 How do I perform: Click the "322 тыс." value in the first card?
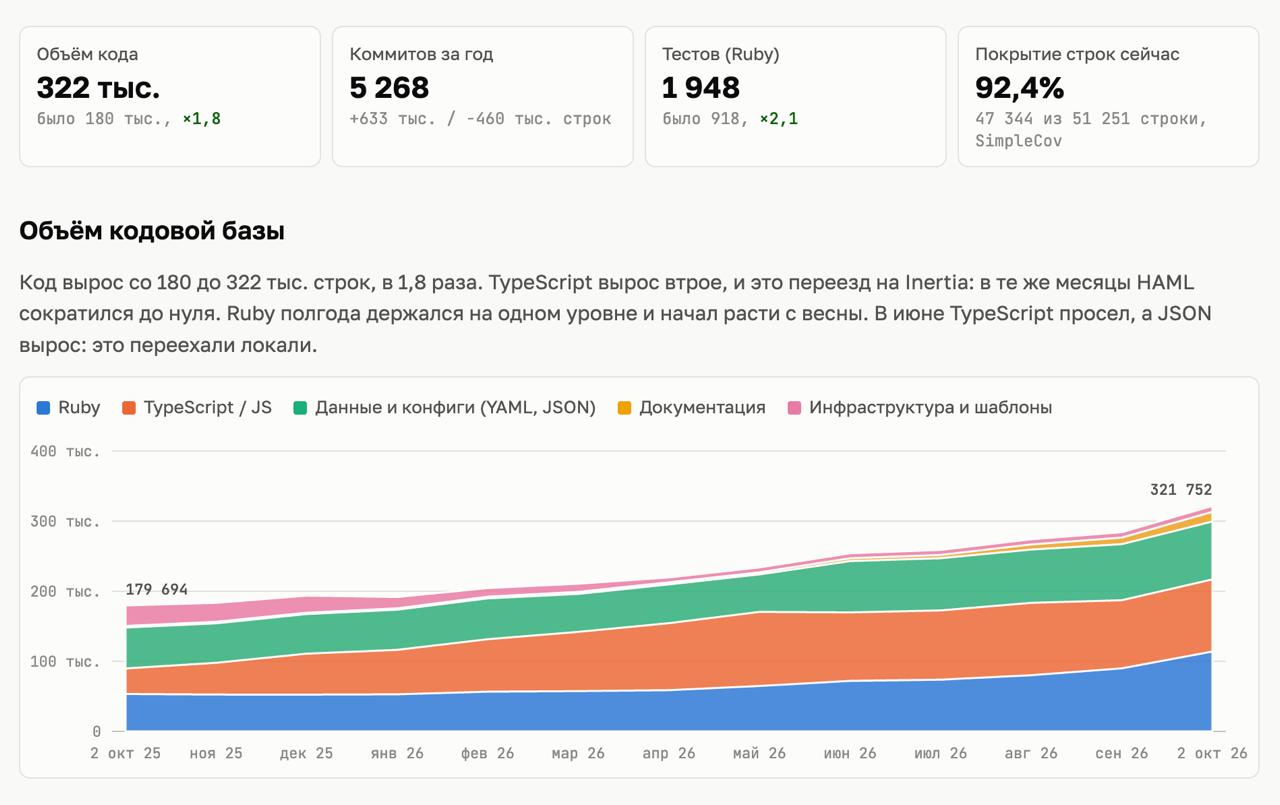coord(98,88)
